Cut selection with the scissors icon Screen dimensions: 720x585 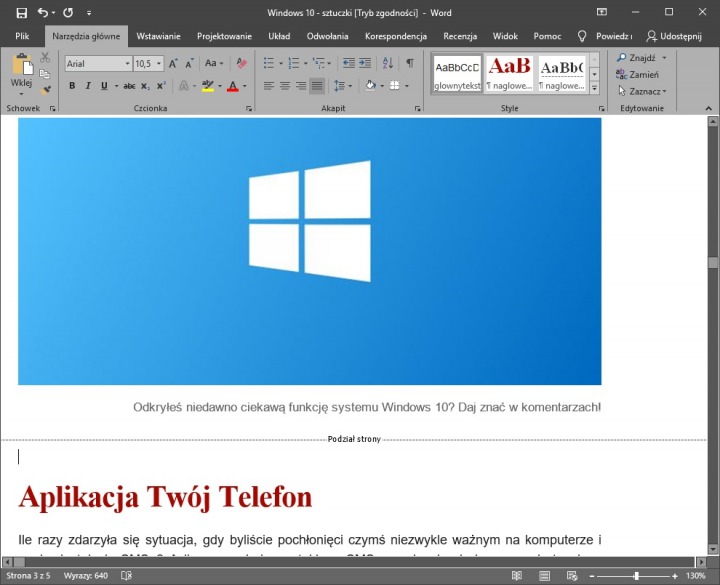[45, 58]
